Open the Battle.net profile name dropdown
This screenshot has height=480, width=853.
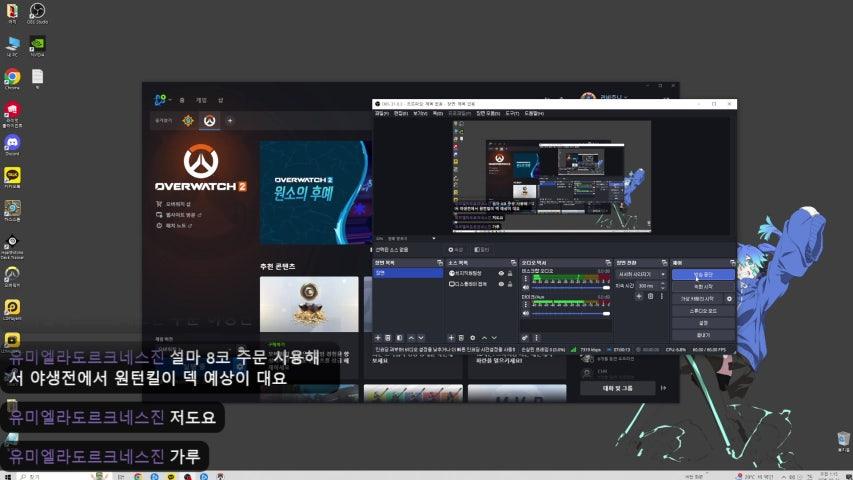tap(614, 97)
